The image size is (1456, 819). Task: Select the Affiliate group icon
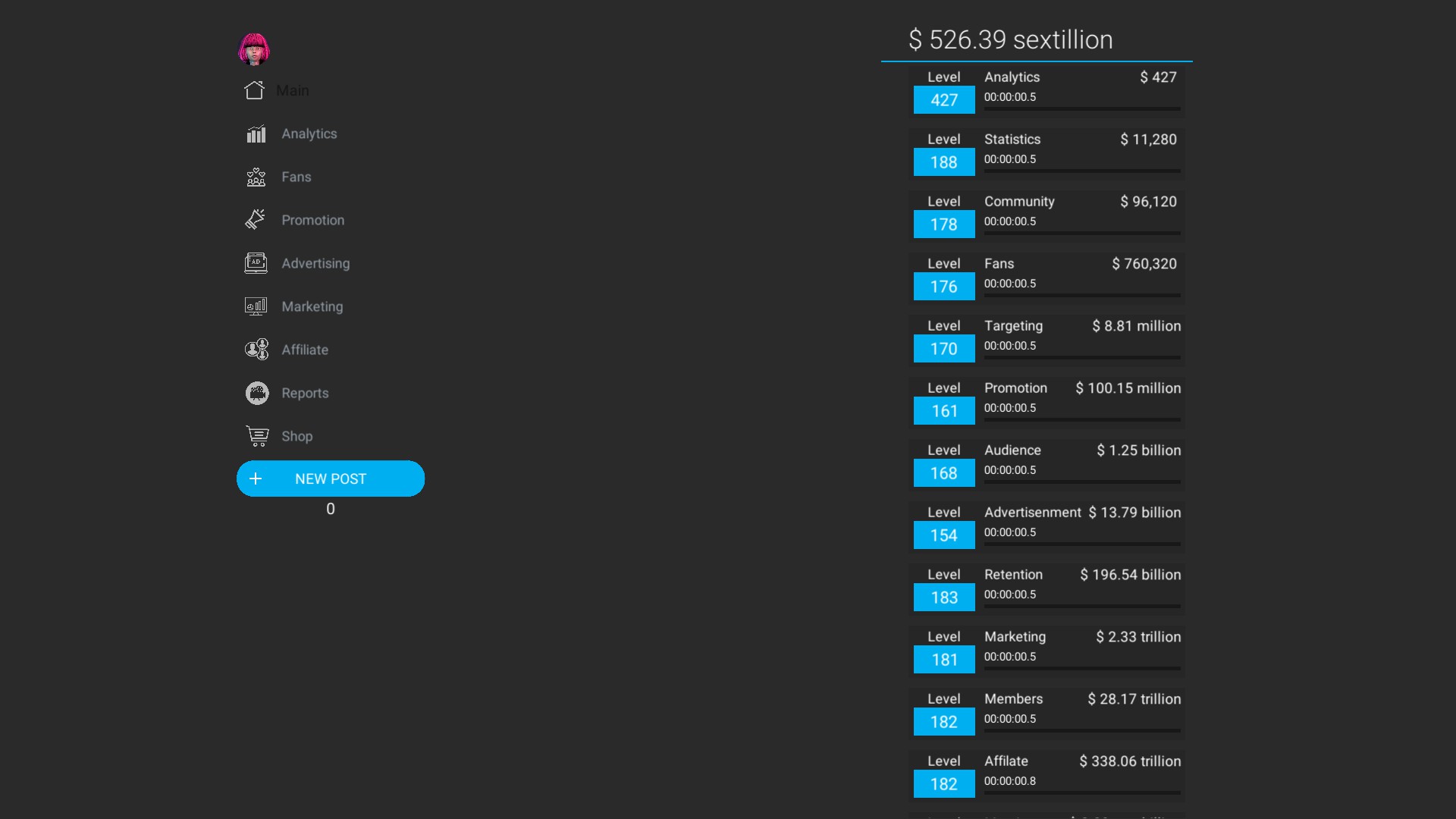[x=256, y=350]
